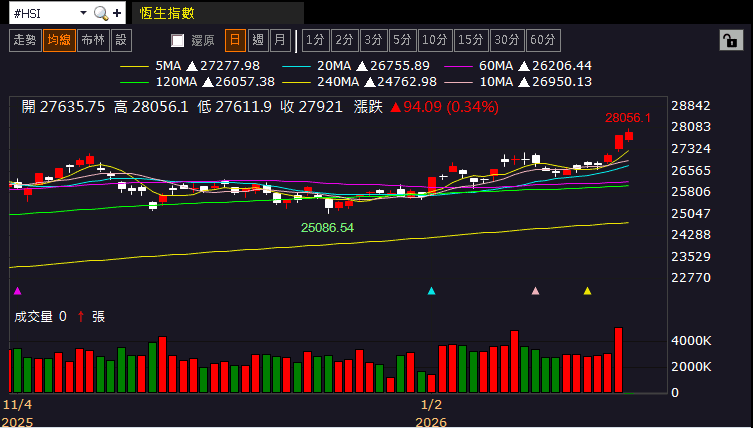Click the 240MA value 24762.98
The image size is (753, 428).
coord(407,82)
